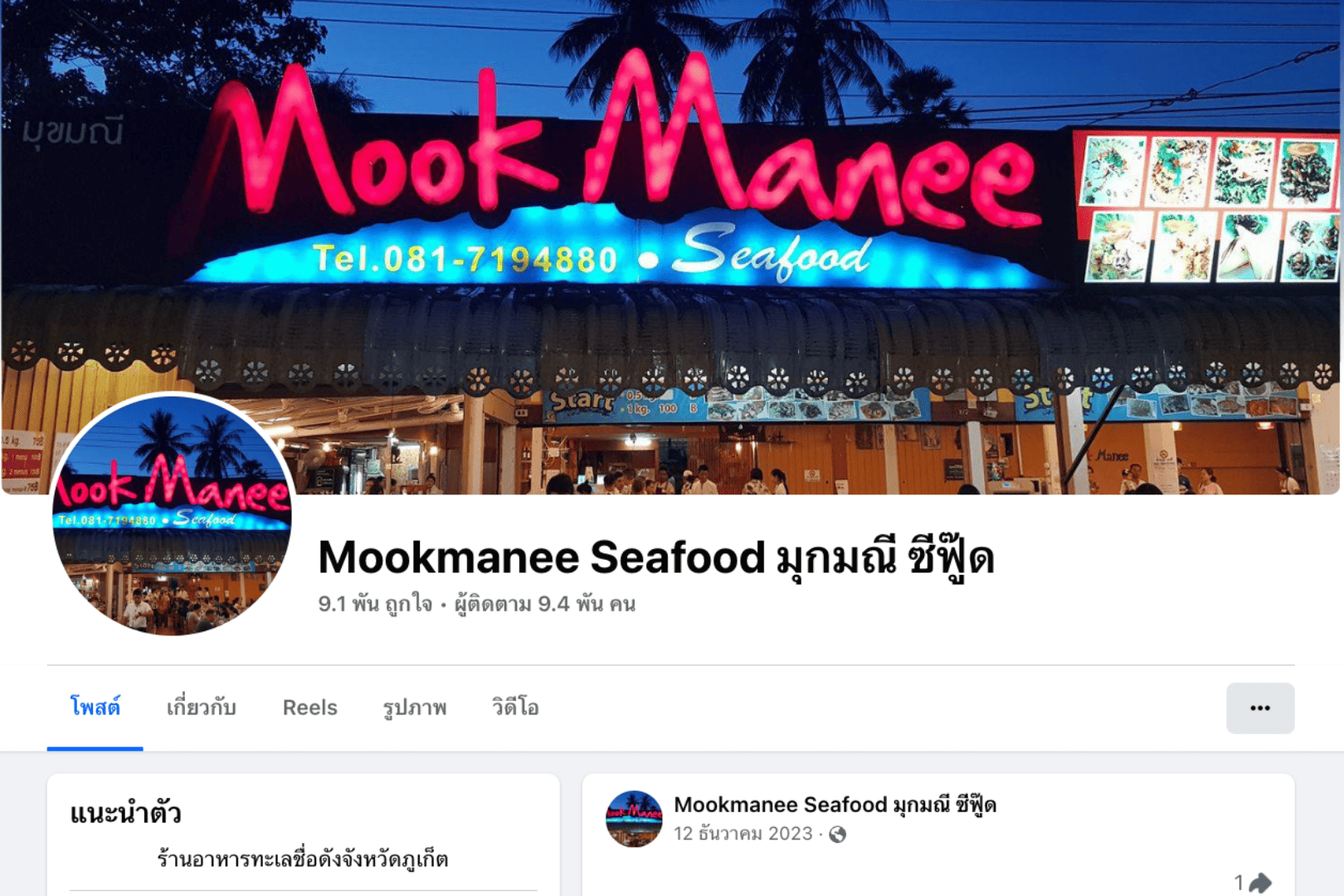This screenshot has height=896, width=1344.
Task: Open the 12 ธันวาคม 2023 post date
Action: click(743, 834)
